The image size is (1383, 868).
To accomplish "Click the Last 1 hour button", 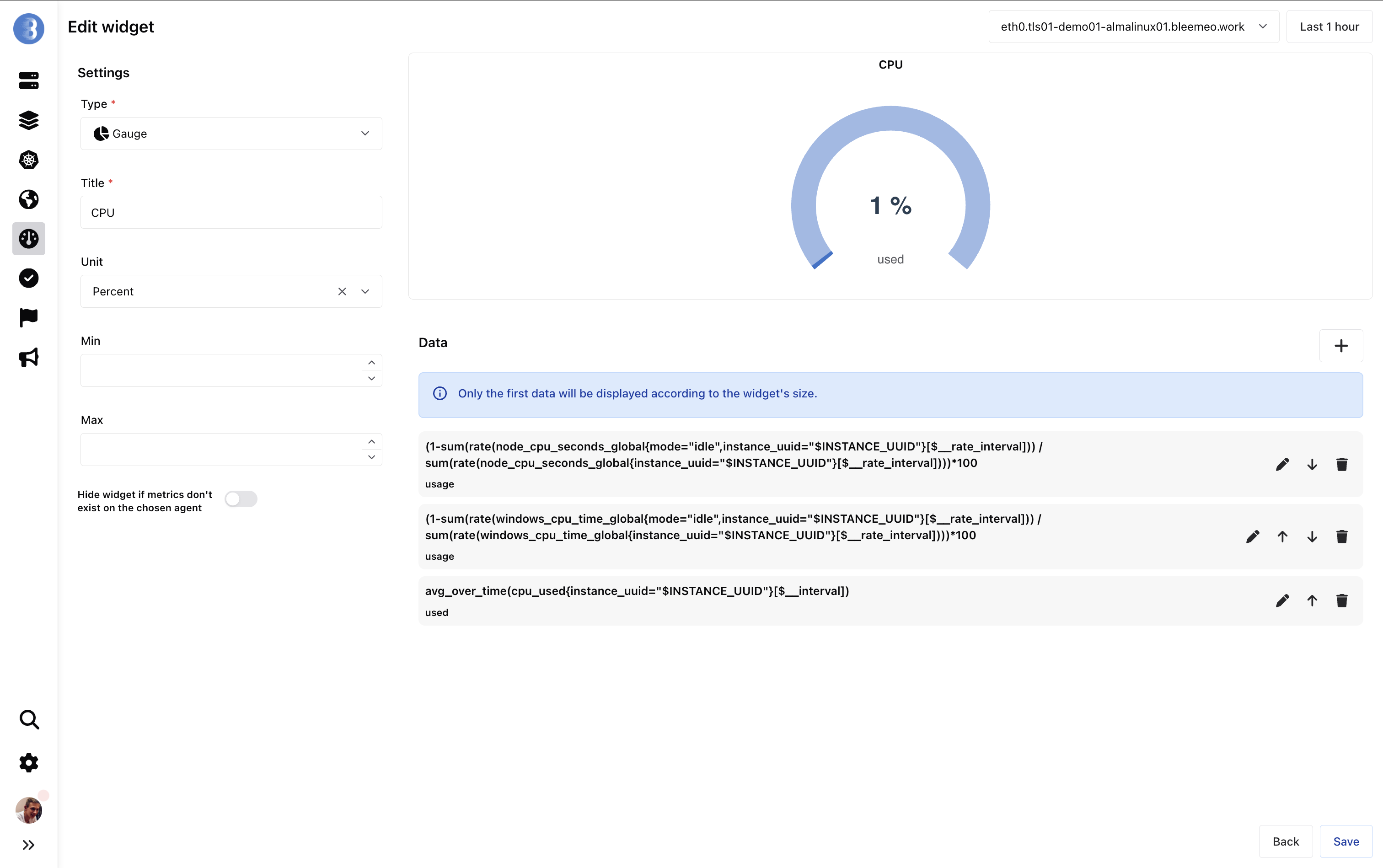I will click(x=1329, y=27).
